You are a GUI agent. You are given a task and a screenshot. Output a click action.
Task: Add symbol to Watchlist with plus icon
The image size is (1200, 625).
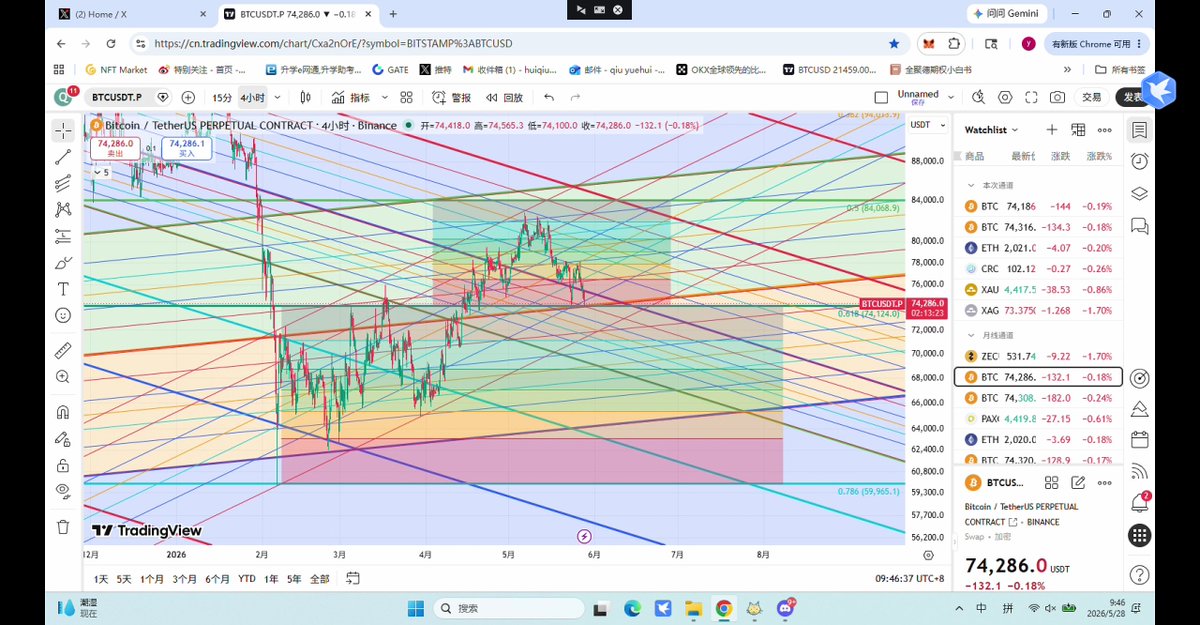pyautogui.click(x=1051, y=130)
